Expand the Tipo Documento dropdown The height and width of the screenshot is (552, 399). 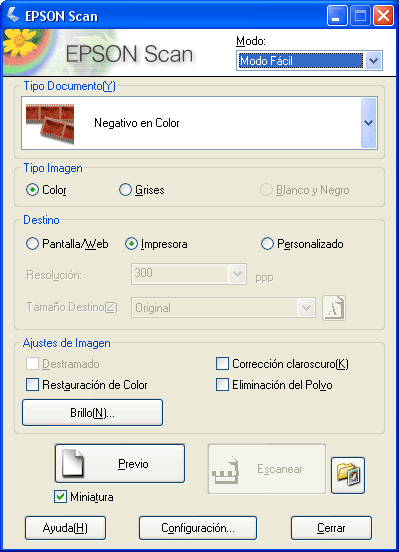(369, 123)
